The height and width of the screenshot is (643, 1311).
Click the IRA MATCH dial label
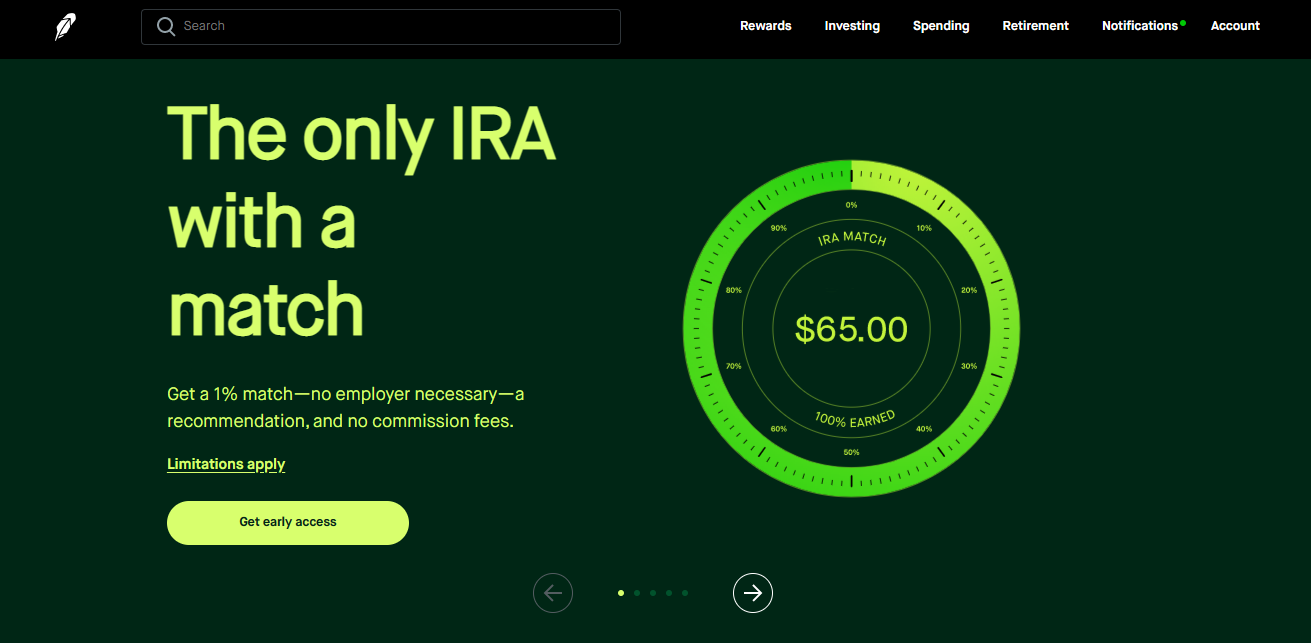tap(852, 238)
